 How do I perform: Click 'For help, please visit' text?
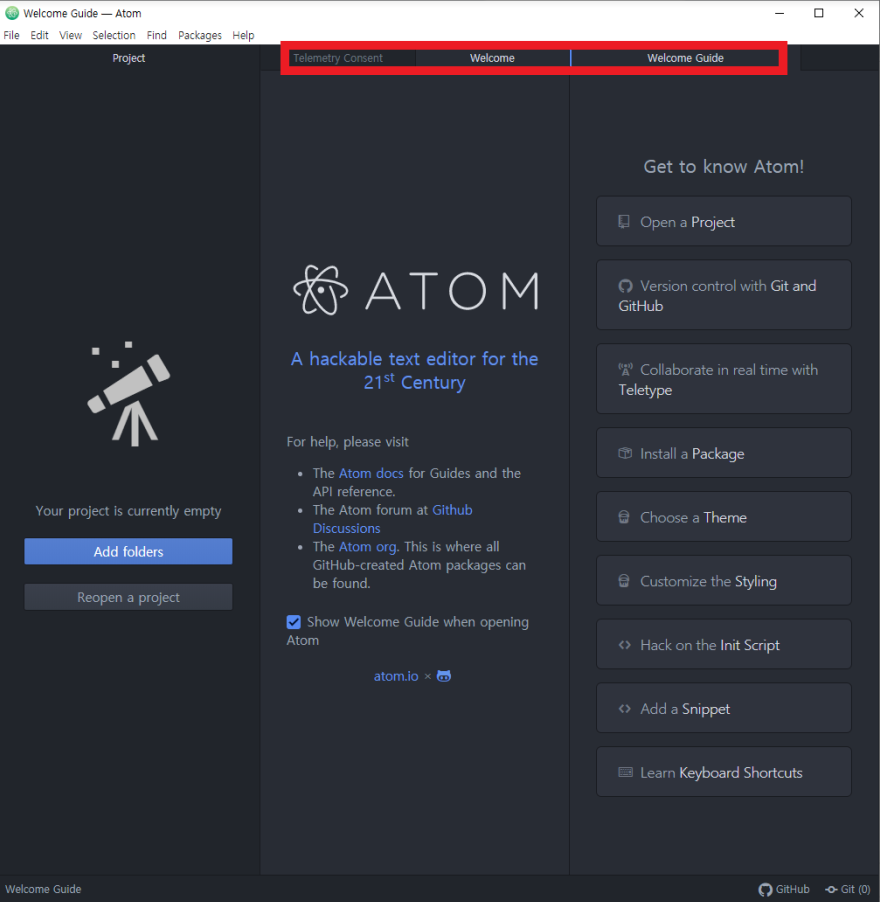coord(347,442)
